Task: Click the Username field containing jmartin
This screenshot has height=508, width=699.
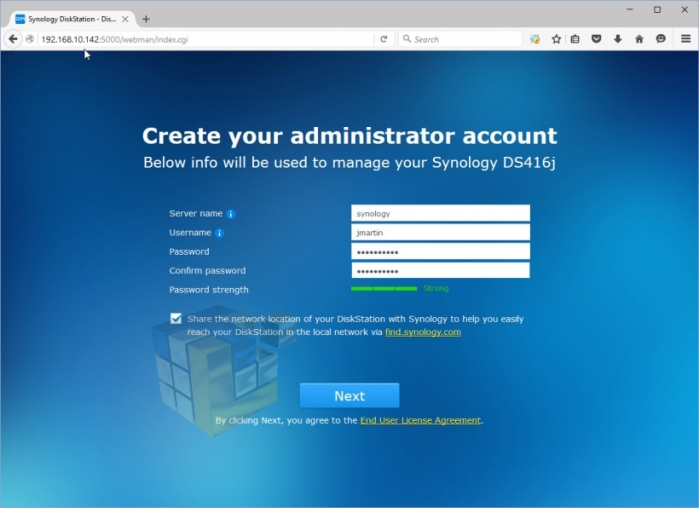Action: click(440, 233)
